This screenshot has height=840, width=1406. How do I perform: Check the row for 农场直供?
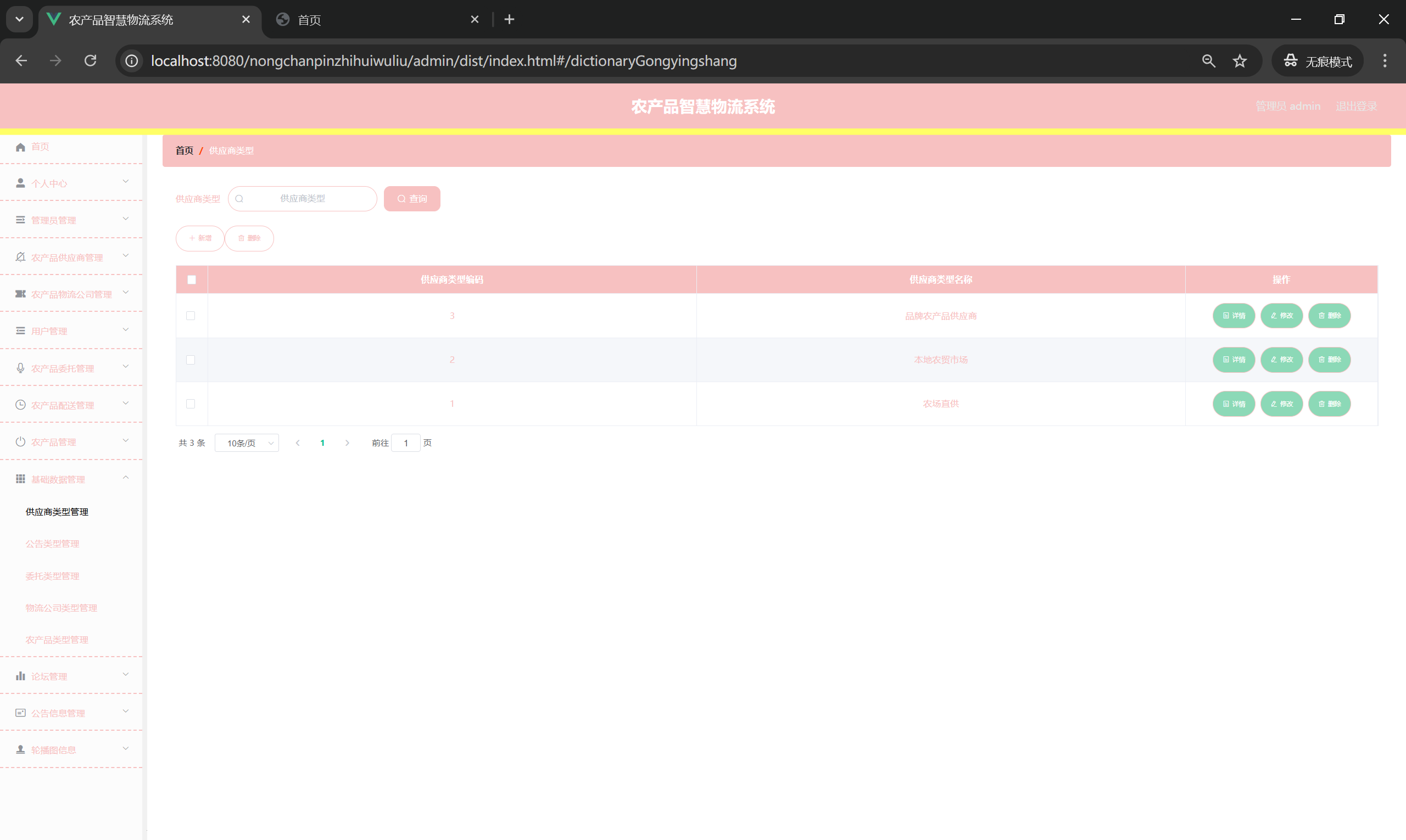[191, 404]
